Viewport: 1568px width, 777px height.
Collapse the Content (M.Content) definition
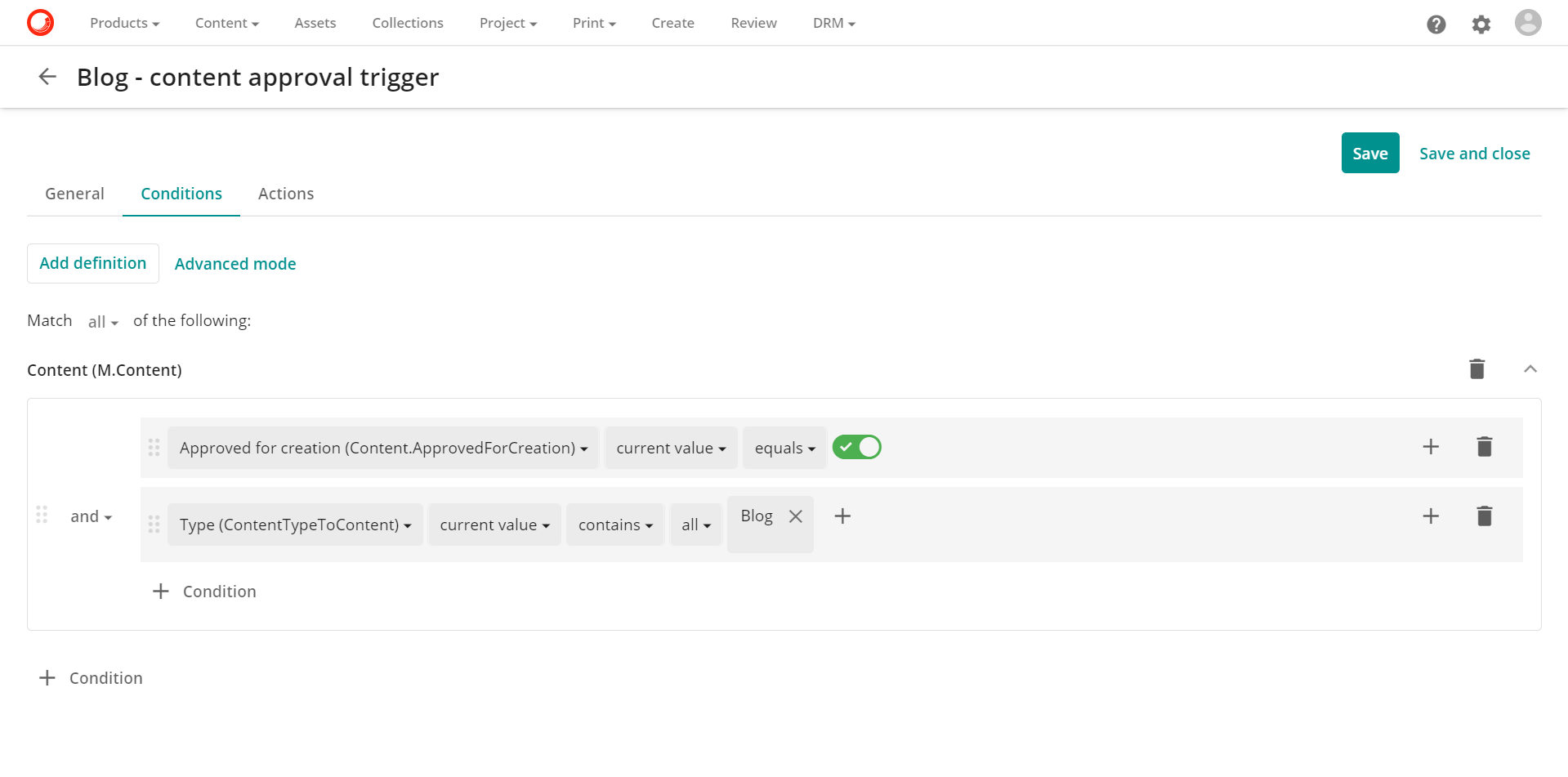[x=1530, y=368]
